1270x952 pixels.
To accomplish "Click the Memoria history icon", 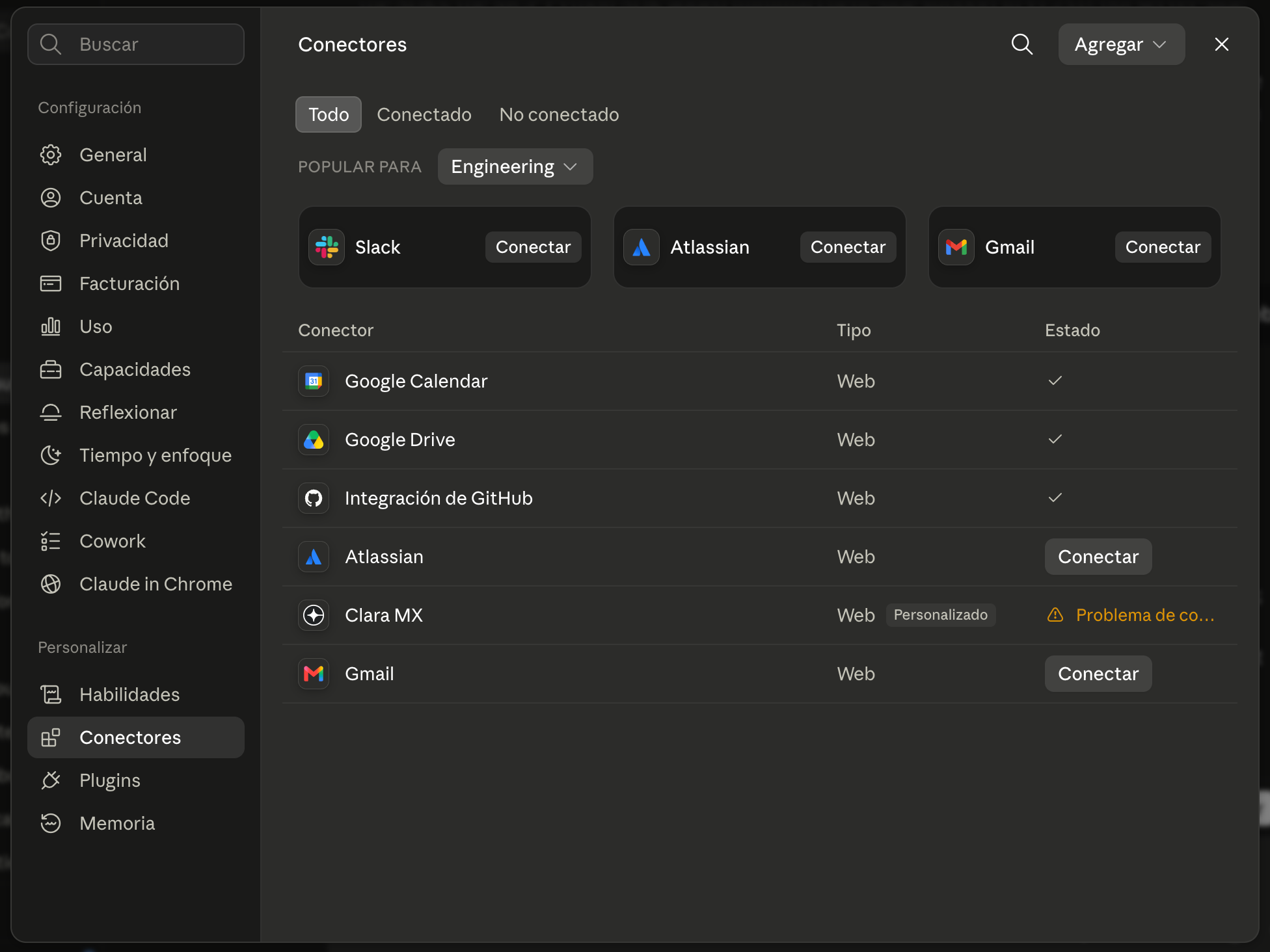I will (x=51, y=823).
